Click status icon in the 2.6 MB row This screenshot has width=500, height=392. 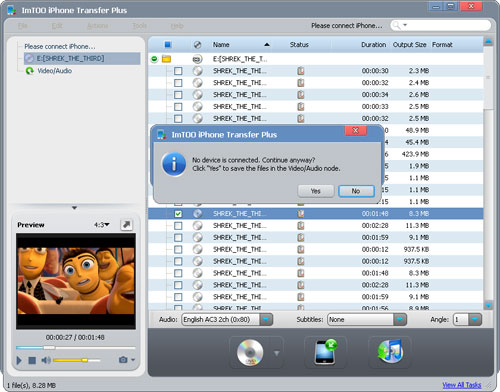pyautogui.click(x=301, y=95)
